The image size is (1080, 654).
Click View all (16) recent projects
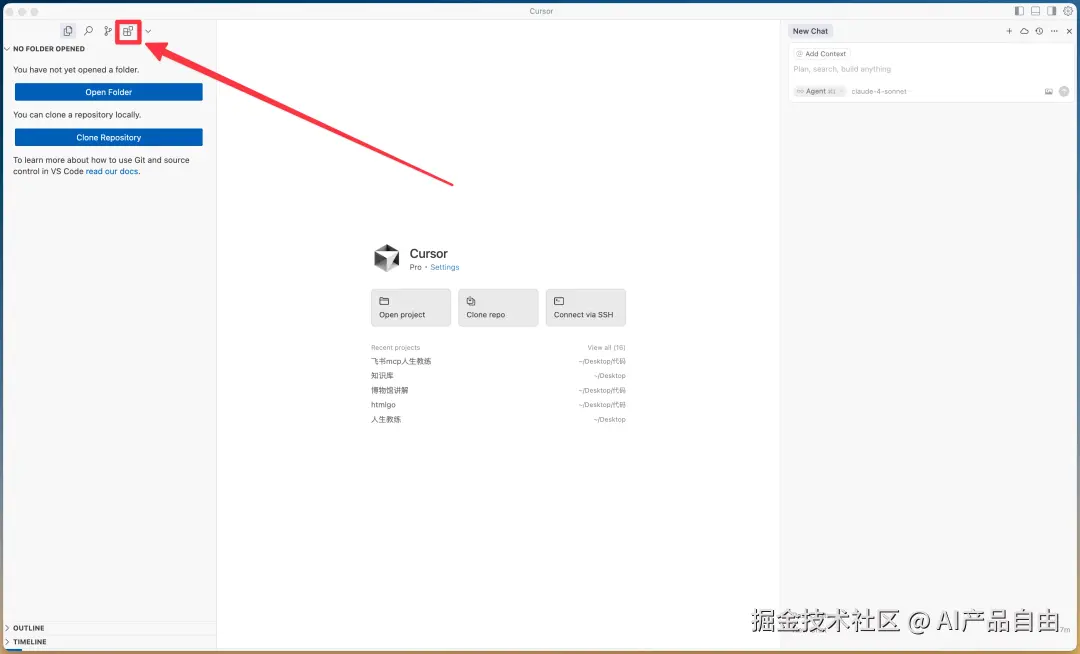coord(606,348)
